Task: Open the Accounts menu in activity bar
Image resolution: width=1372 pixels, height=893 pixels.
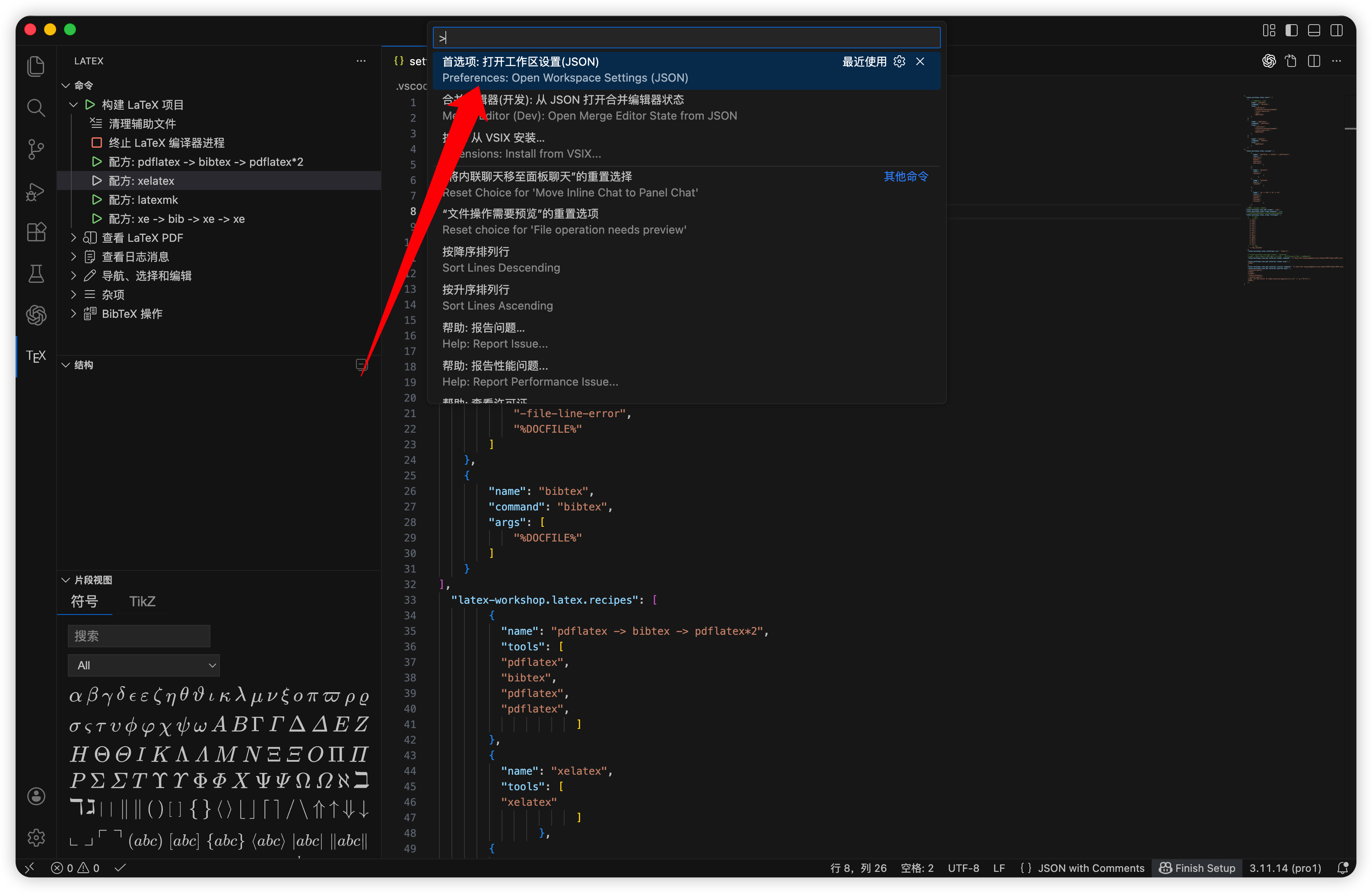Action: pos(36,796)
